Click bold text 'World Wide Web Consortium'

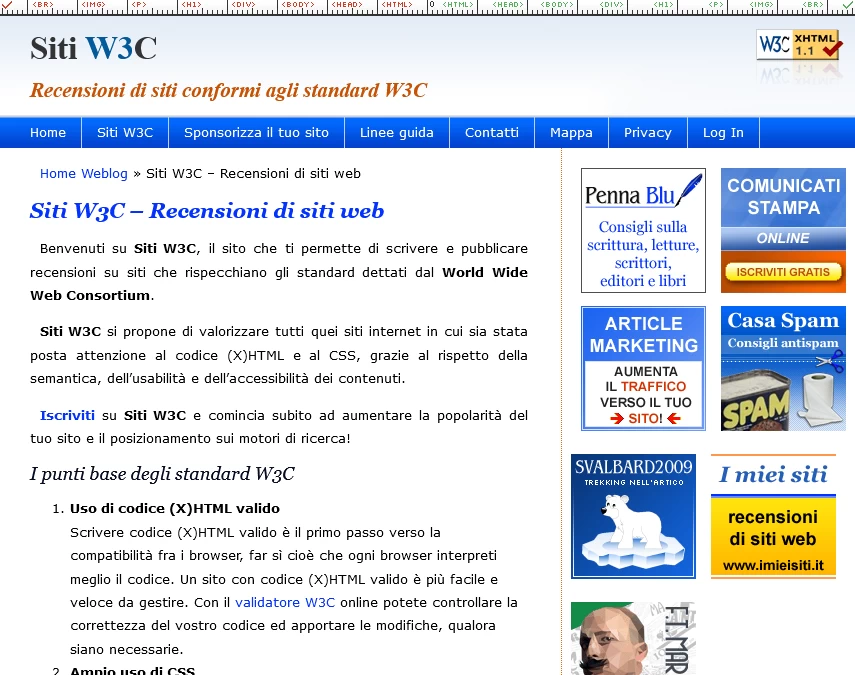tap(279, 284)
